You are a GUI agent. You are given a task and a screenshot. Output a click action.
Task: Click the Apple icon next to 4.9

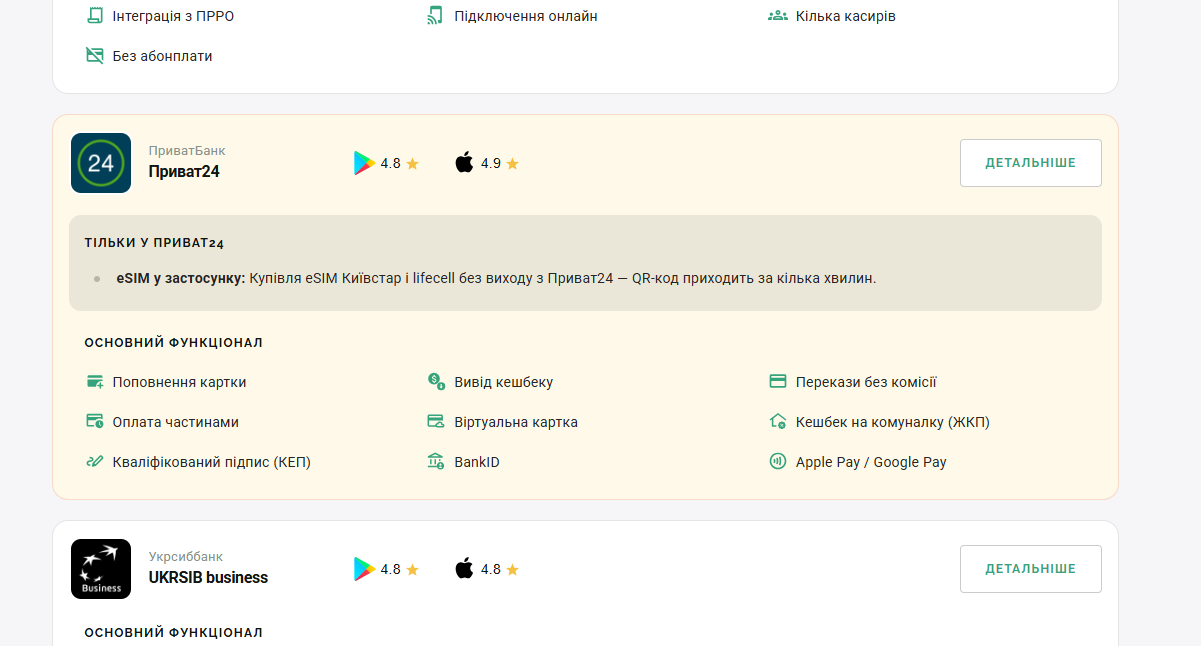[x=464, y=163]
